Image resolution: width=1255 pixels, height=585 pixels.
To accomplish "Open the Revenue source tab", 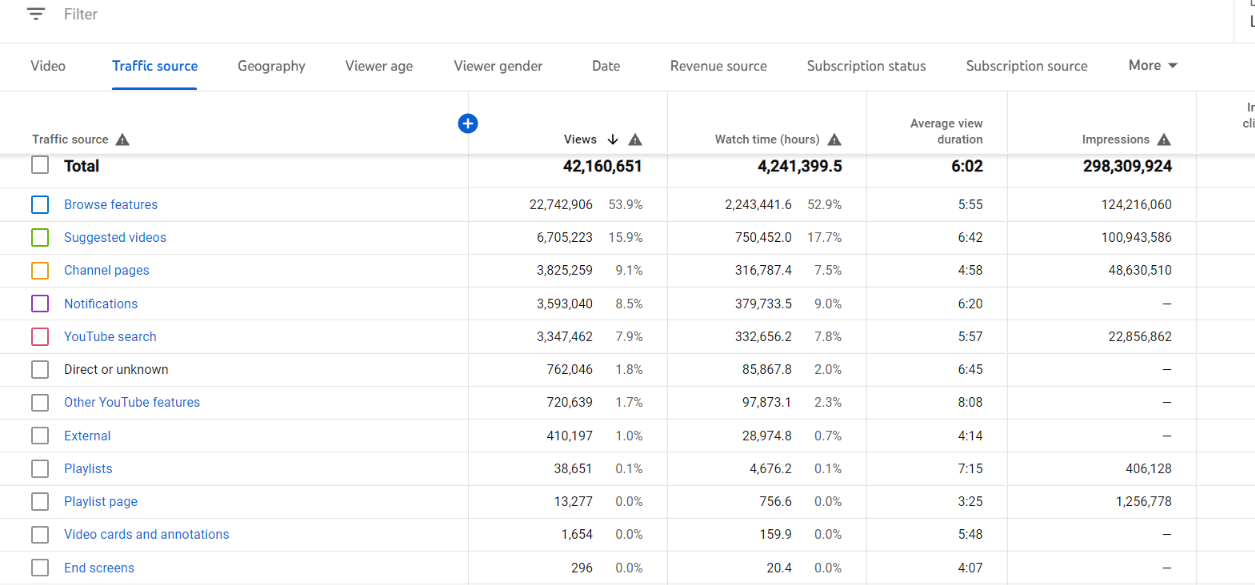I will pyautogui.click(x=718, y=66).
